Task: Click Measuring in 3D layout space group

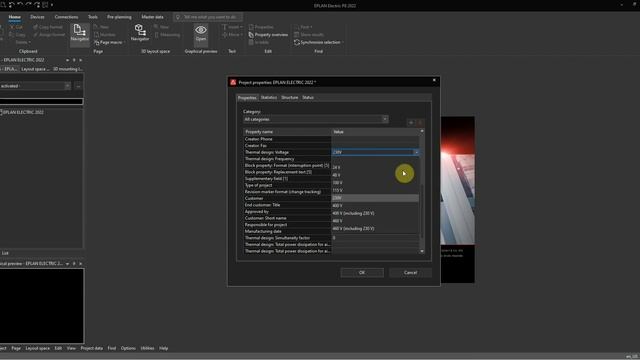Action: pyautogui.click(x=167, y=35)
